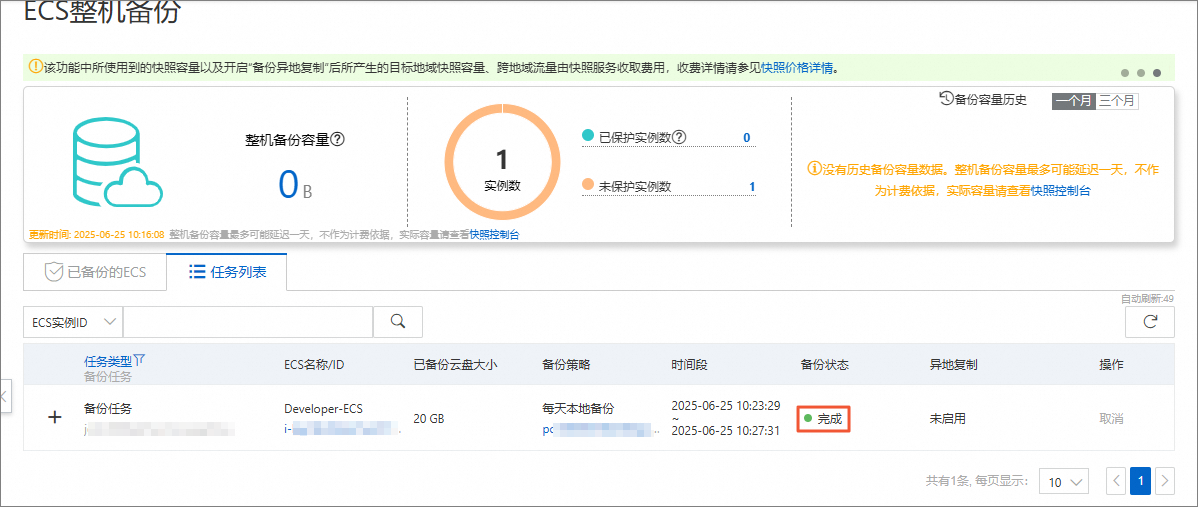Switch to the 任务列表 tab
Viewport: 1198px width, 507px height.
pos(227,272)
